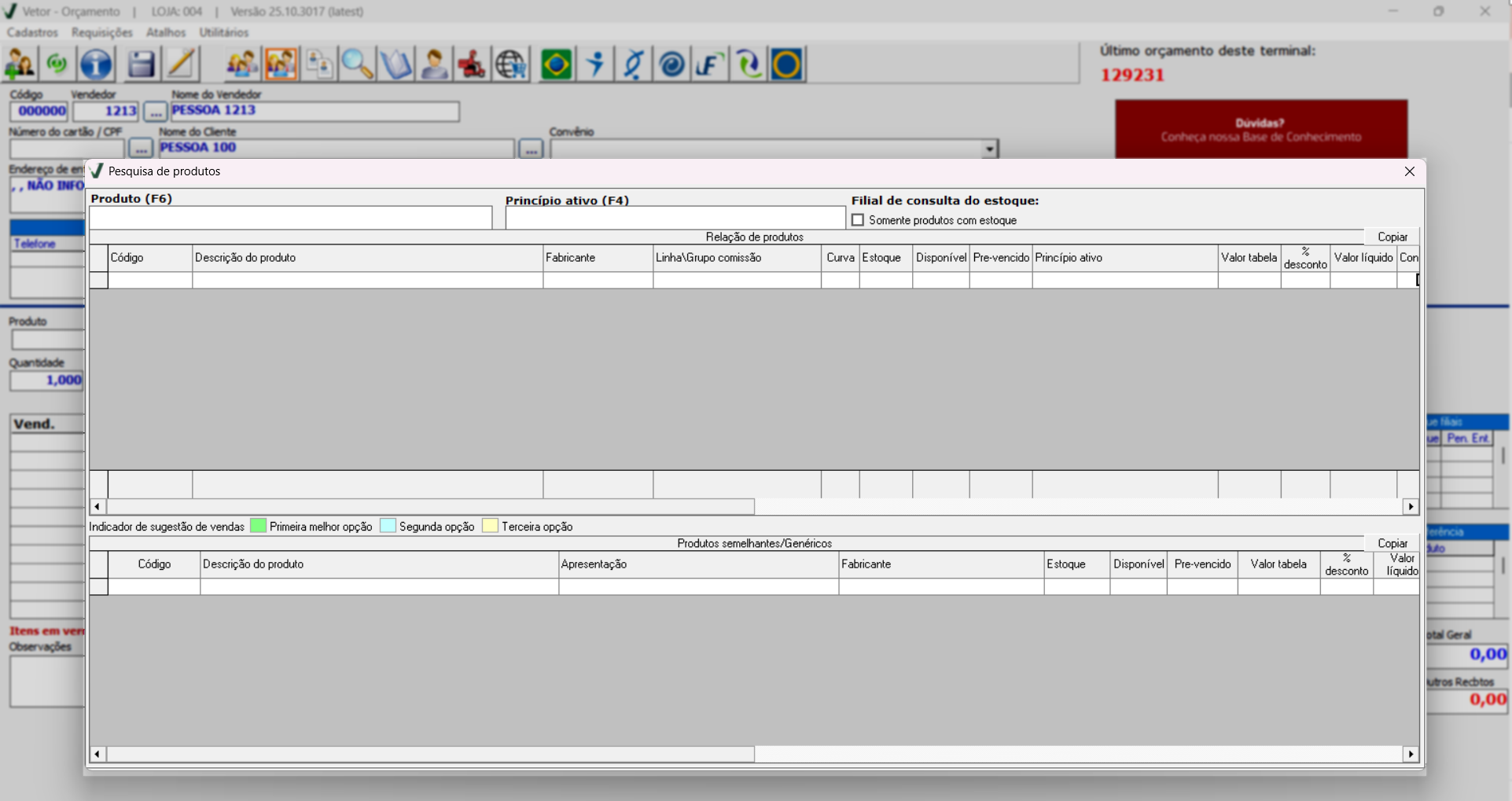Click Copiar for Relação de produtos
The height and width of the screenshot is (801, 1512).
pos(1392,237)
